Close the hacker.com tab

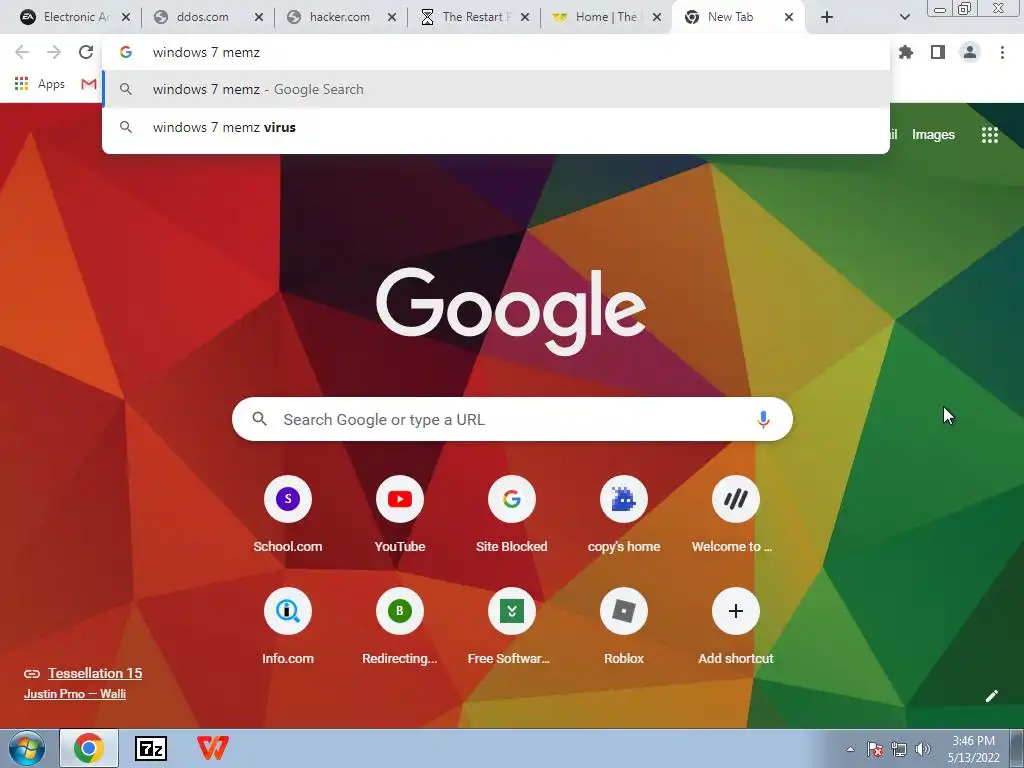click(392, 17)
